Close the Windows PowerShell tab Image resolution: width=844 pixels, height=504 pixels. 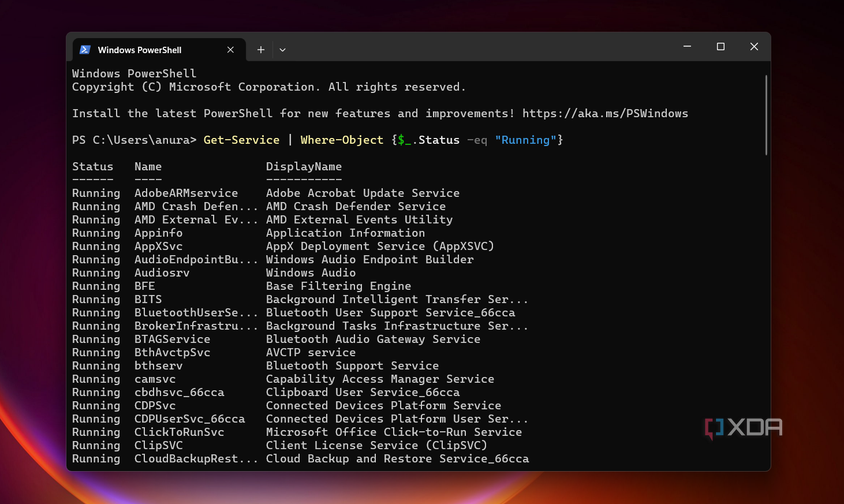pos(231,49)
